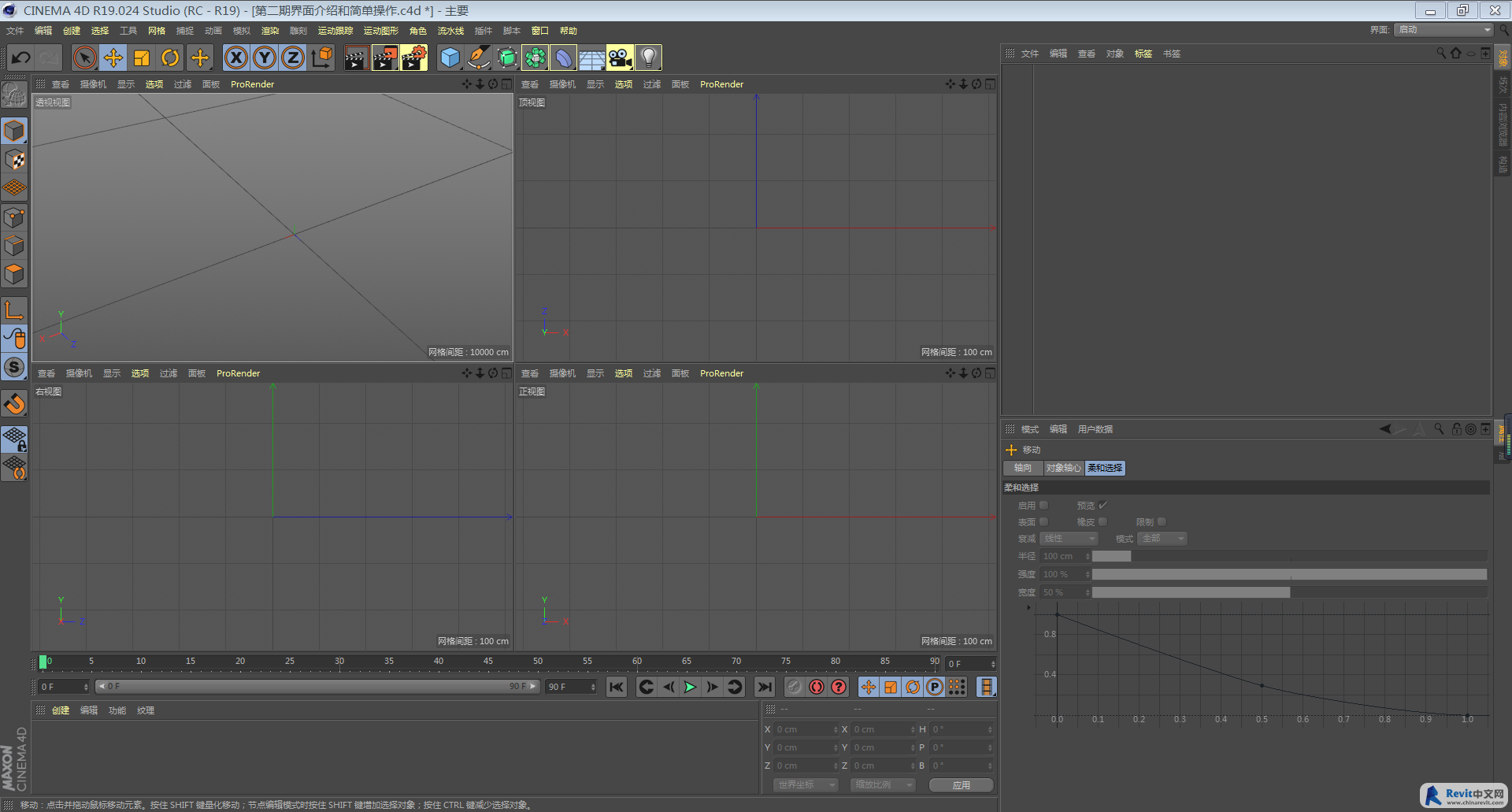1512x812 pixels.
Task: Open the 帮助 main menu
Action: [569, 31]
